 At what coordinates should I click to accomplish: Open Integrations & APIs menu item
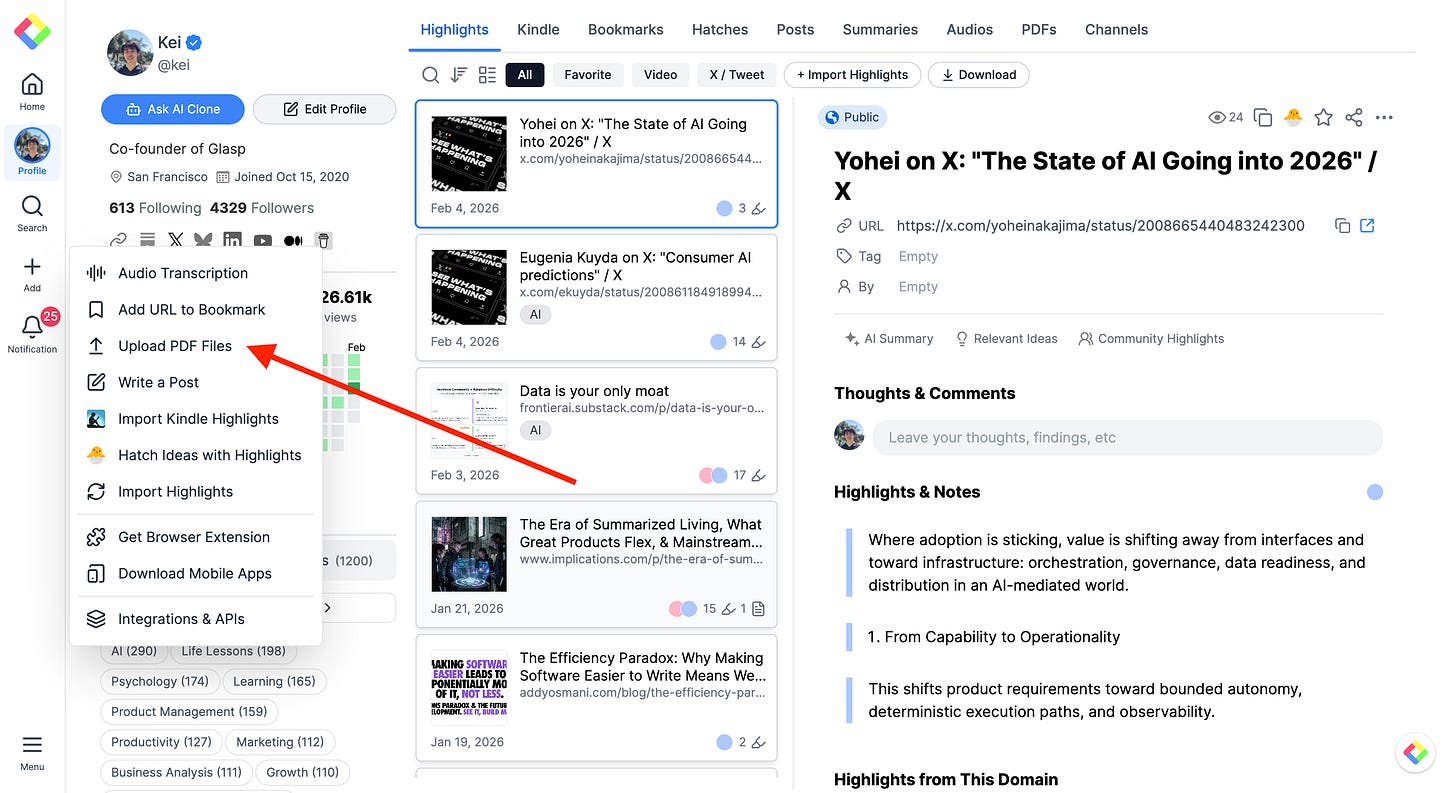196,619
